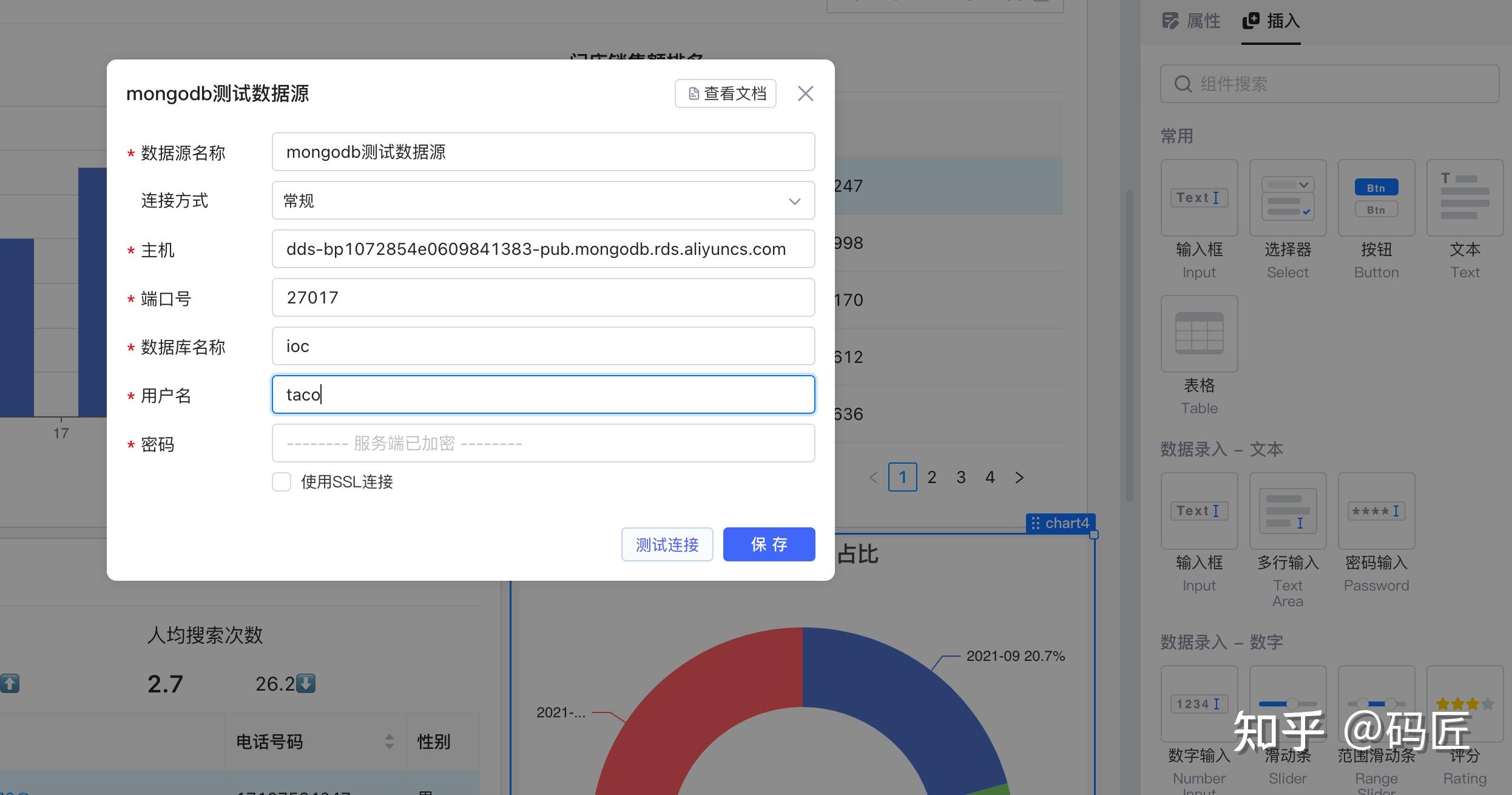Save the MongoDB data source

[x=769, y=544]
